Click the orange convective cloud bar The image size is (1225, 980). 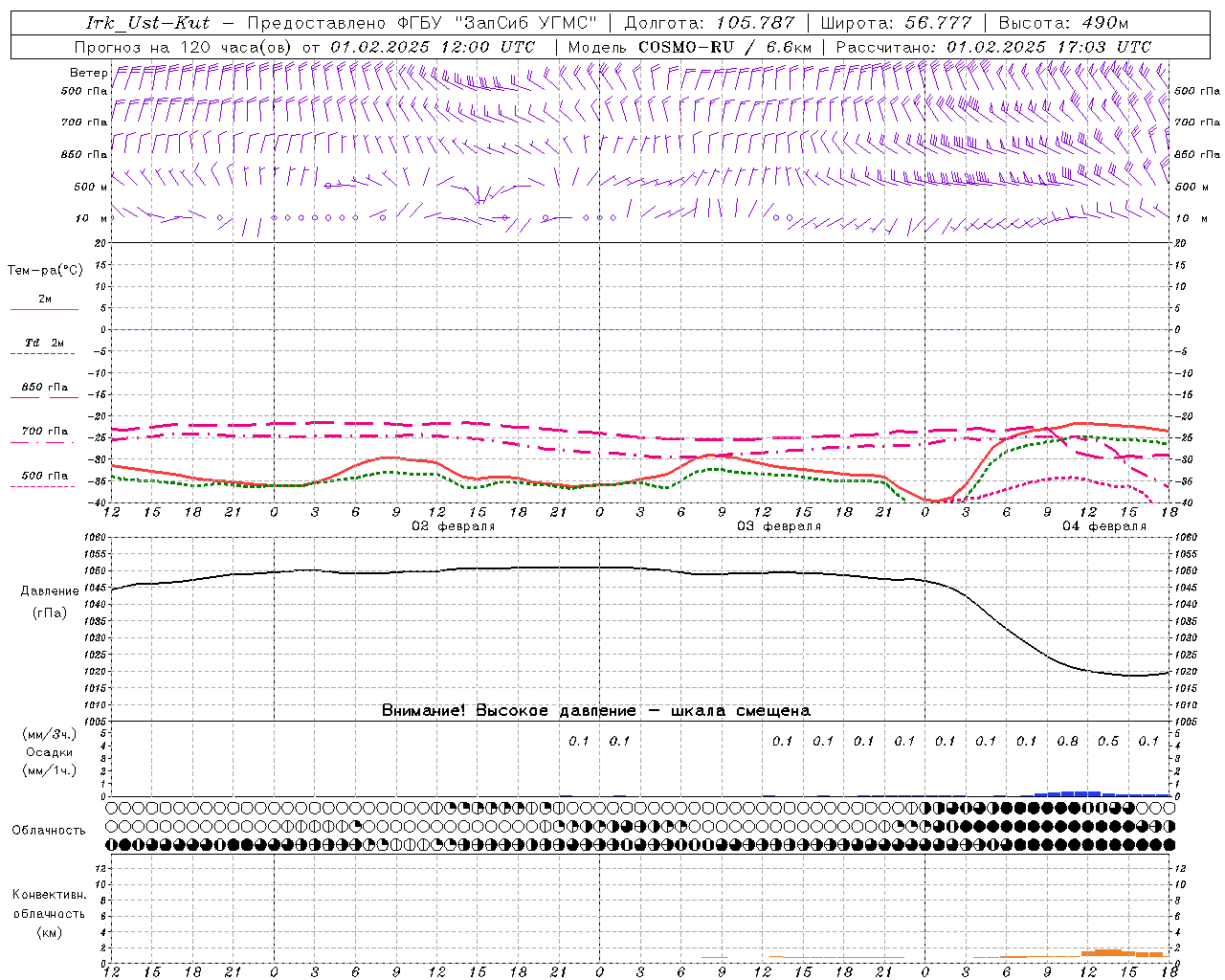1108,952
